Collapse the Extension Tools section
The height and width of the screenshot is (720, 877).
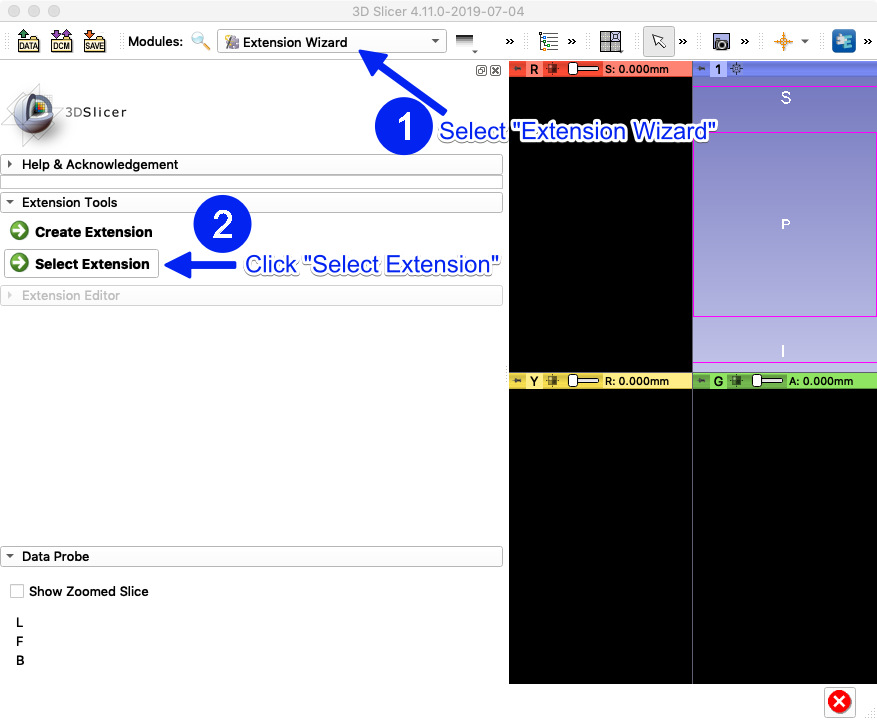pyautogui.click(x=252, y=203)
